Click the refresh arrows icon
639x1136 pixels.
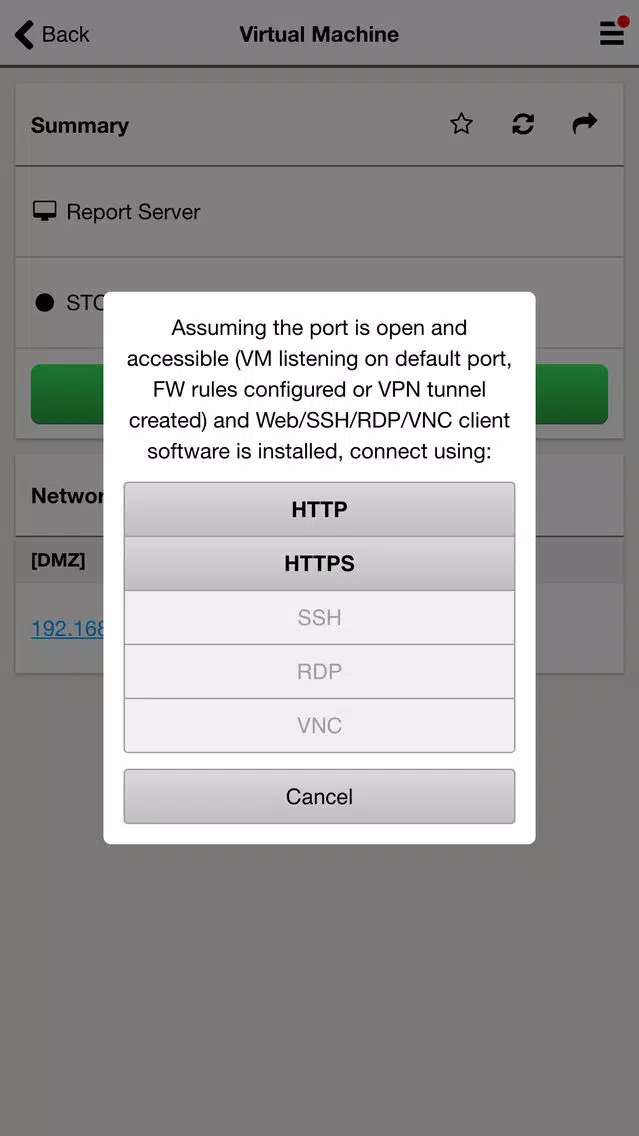[523, 124]
